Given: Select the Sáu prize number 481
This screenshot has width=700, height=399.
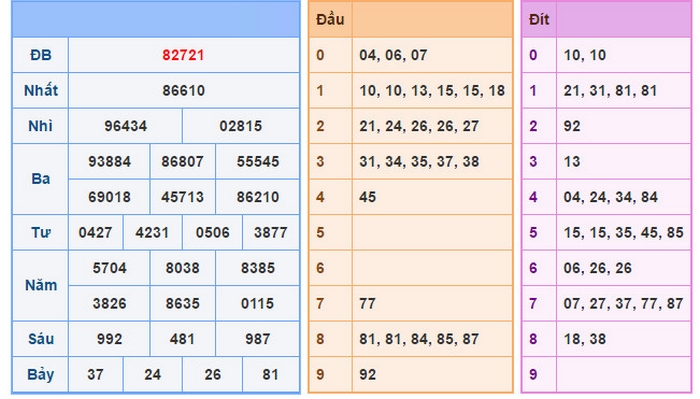Looking at the screenshot, I should (x=182, y=339).
